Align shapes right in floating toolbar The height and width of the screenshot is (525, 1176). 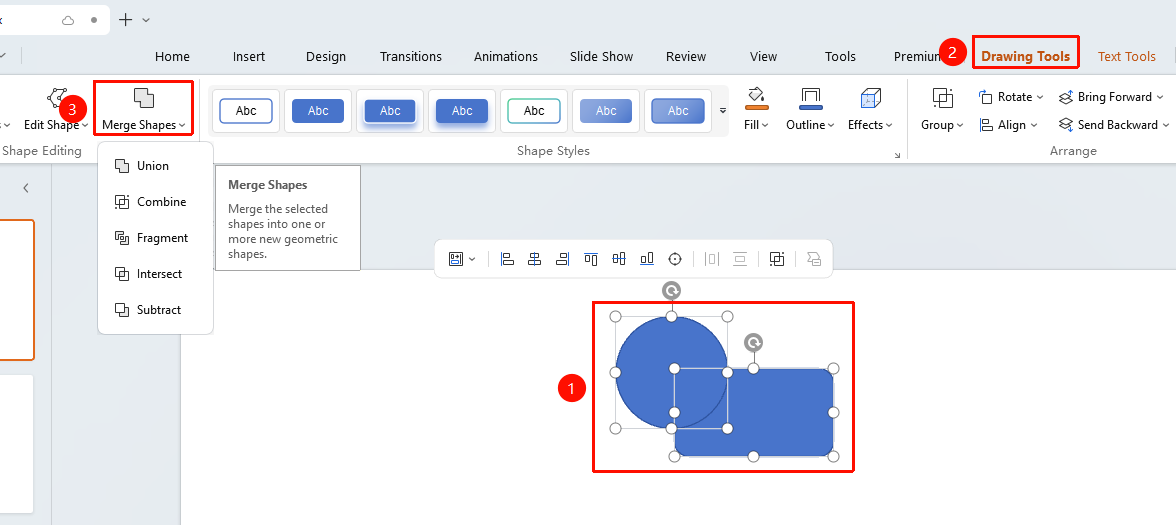coord(562,259)
